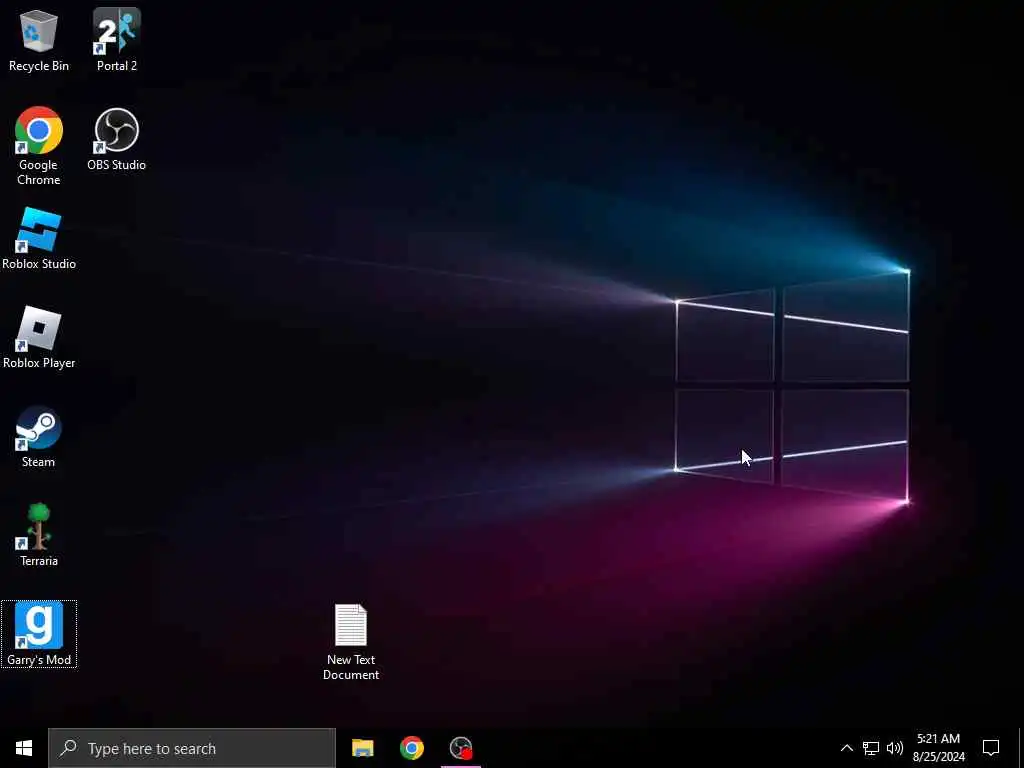Select the New Text Document file
This screenshot has height=768, width=1024.
(351, 642)
